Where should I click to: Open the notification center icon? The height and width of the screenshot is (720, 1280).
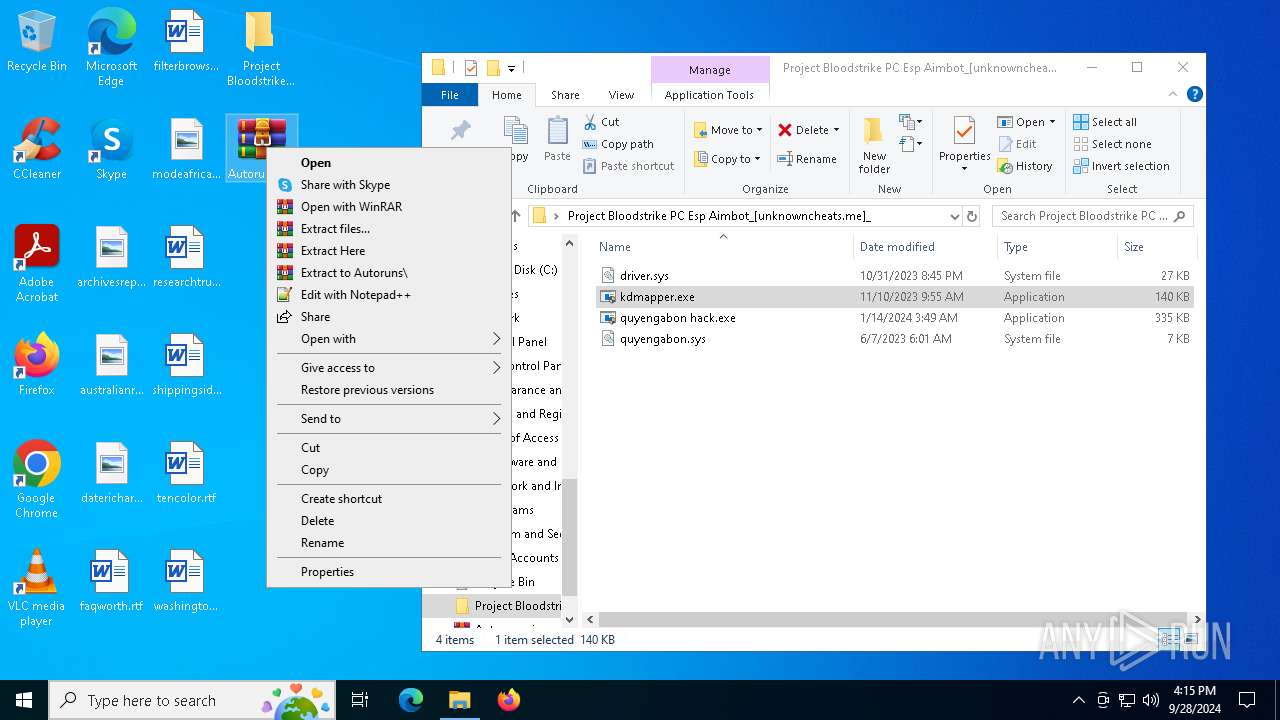(x=1247, y=700)
